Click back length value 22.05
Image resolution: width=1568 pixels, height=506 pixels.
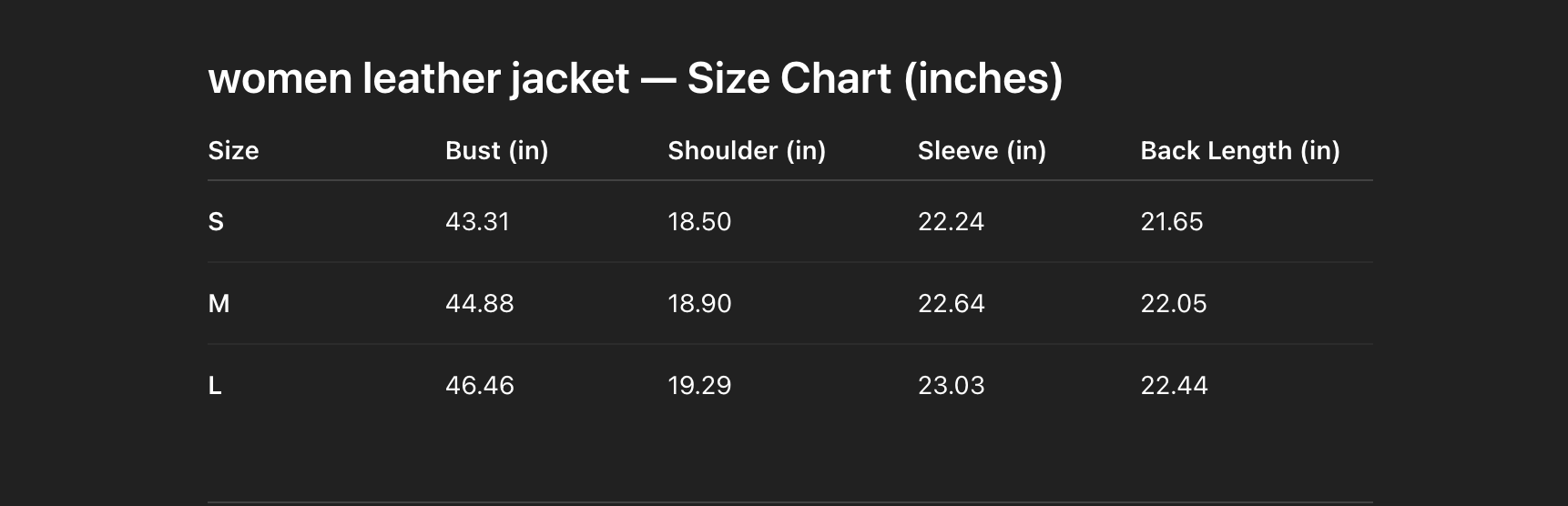[x=1174, y=304]
